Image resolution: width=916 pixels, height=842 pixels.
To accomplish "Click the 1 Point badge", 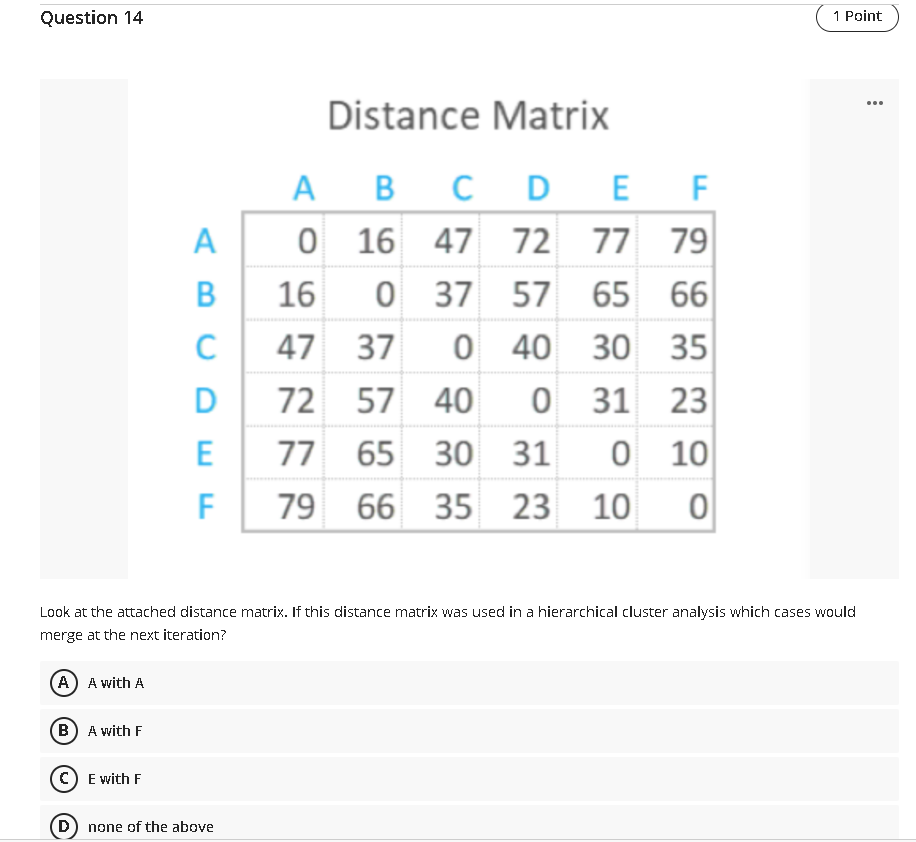I will pyautogui.click(x=856, y=17).
